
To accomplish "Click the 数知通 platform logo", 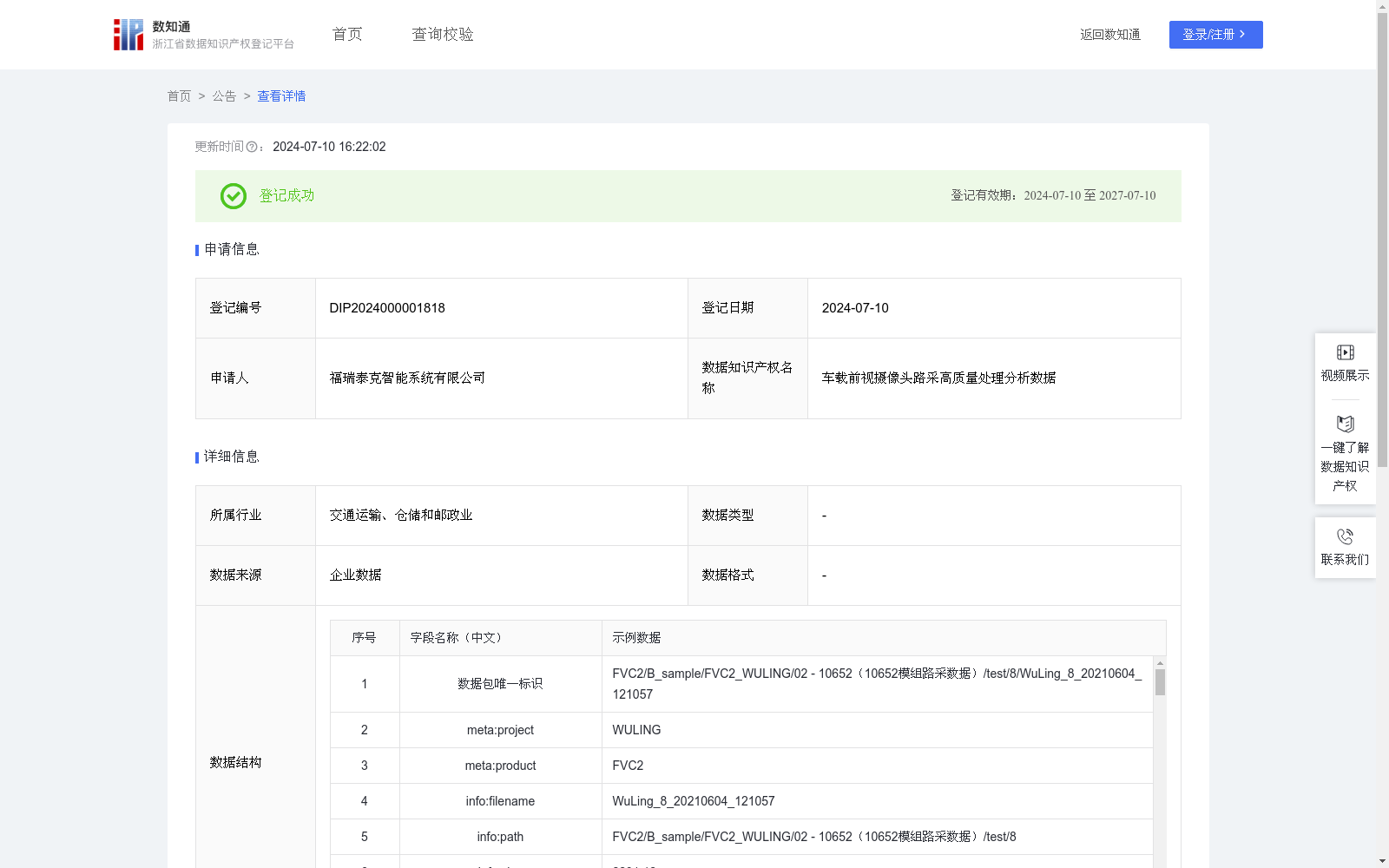I will pyautogui.click(x=204, y=35).
